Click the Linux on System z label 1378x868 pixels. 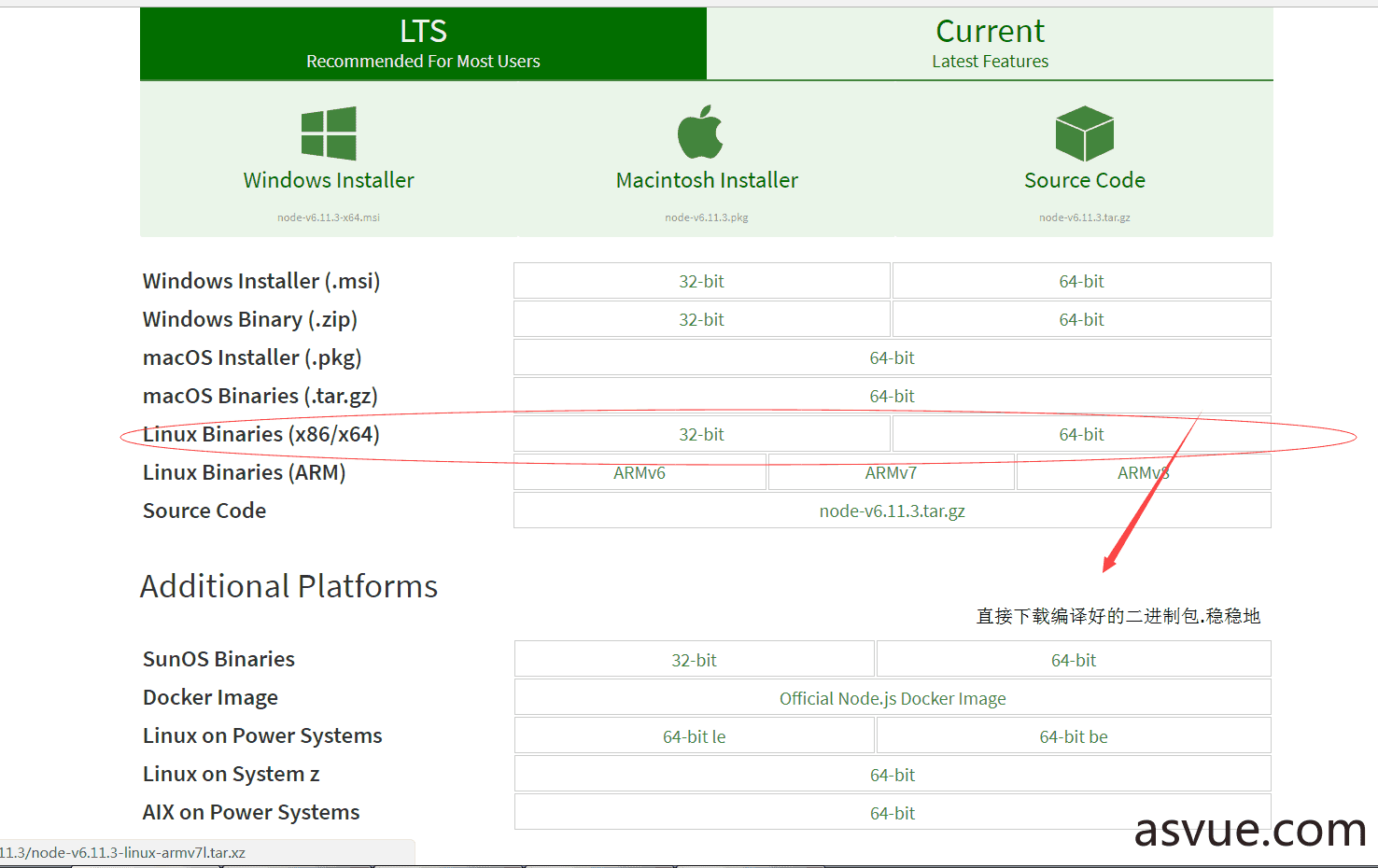pos(232,774)
